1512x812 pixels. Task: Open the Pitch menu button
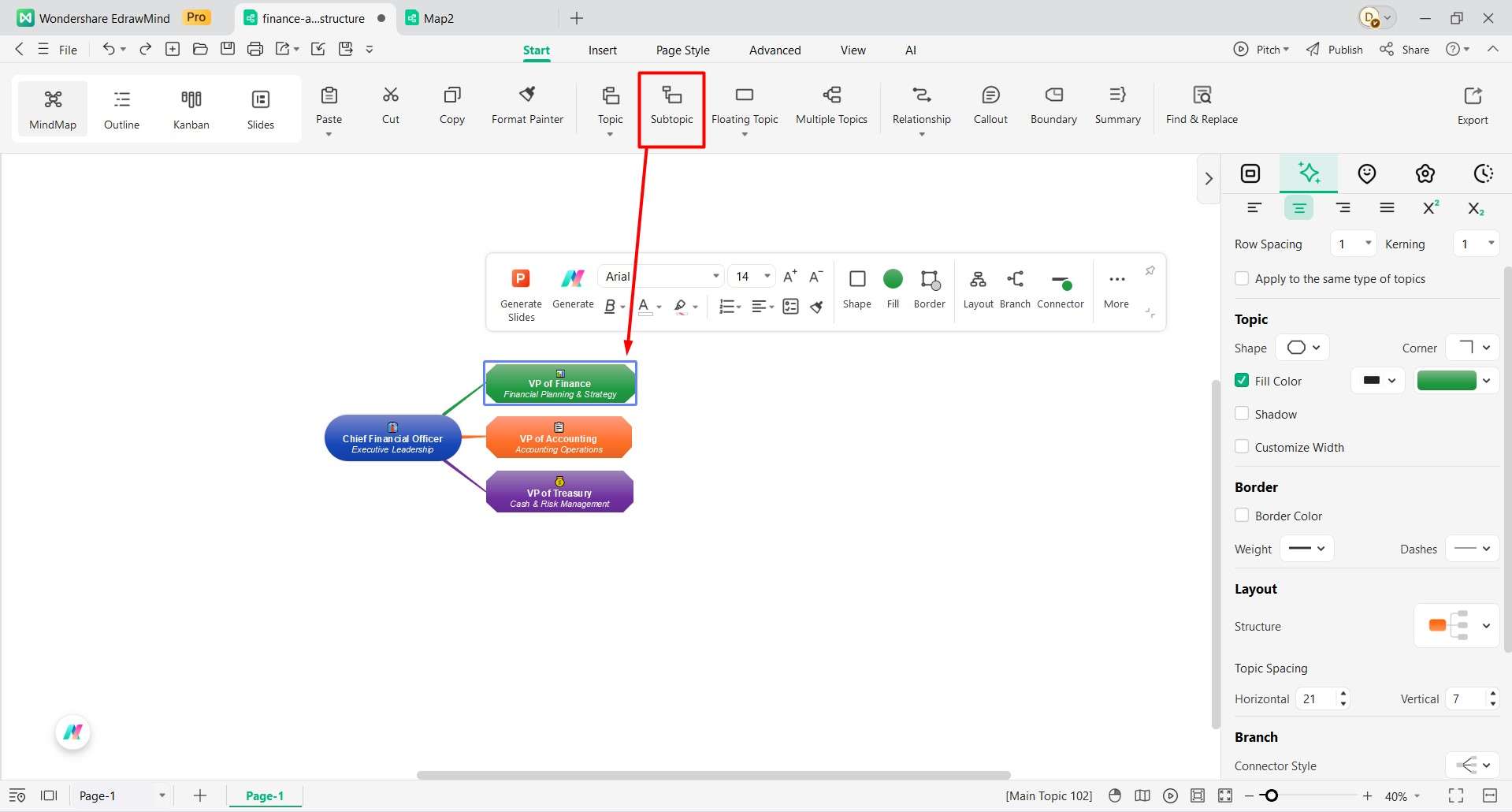[1261, 49]
